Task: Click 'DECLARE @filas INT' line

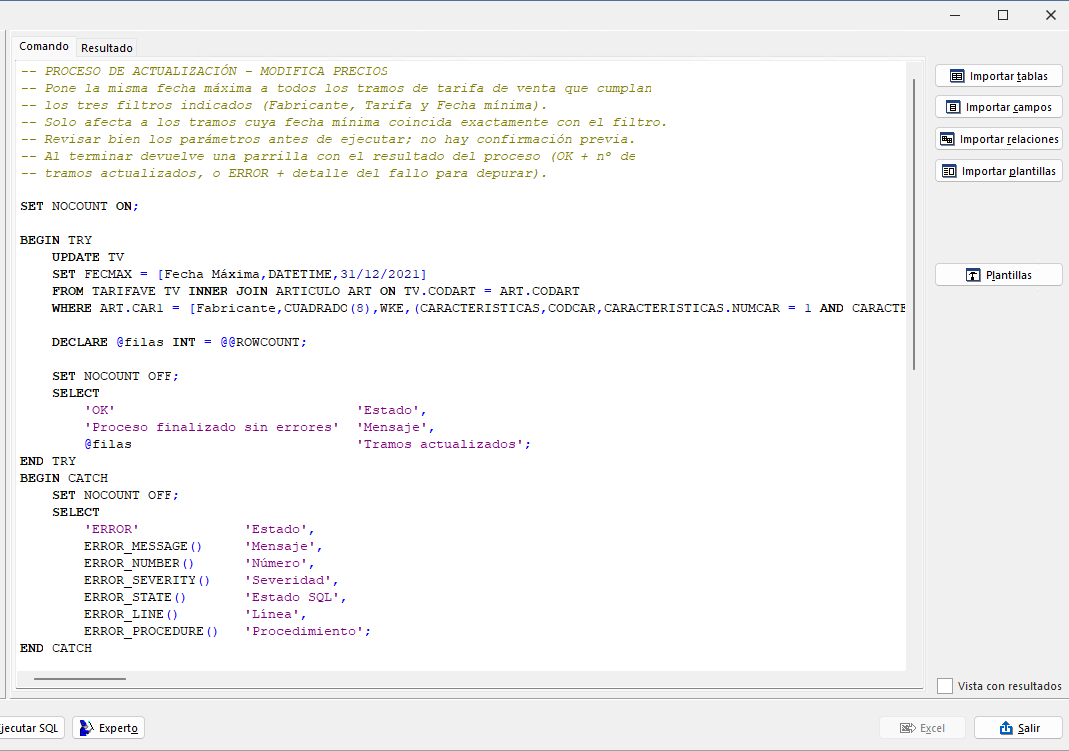Action: (179, 343)
